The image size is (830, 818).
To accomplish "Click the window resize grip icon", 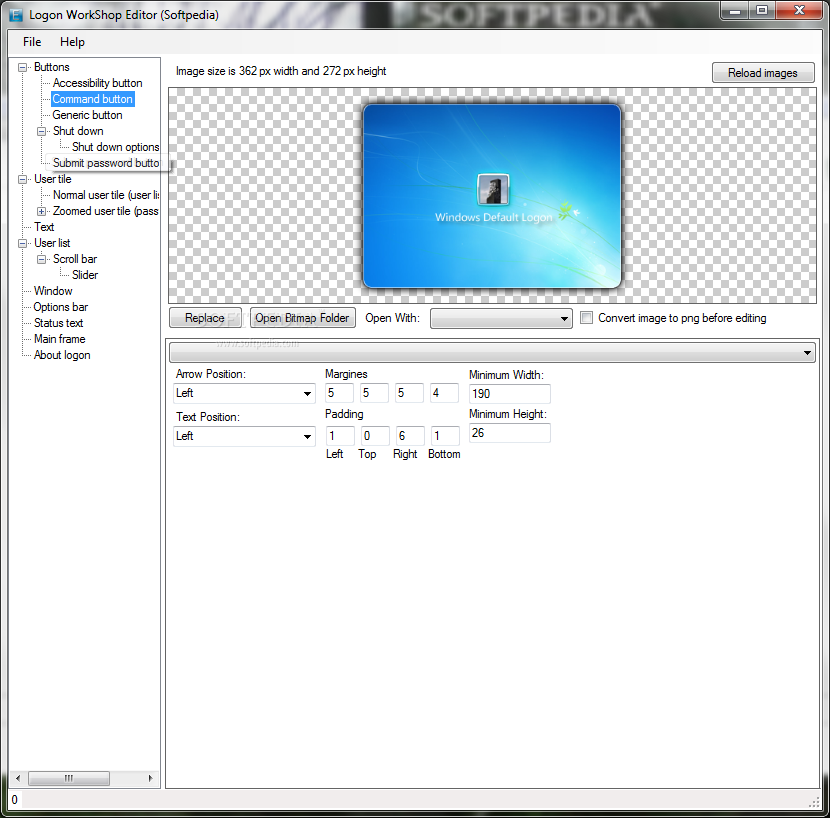I will (x=814, y=803).
